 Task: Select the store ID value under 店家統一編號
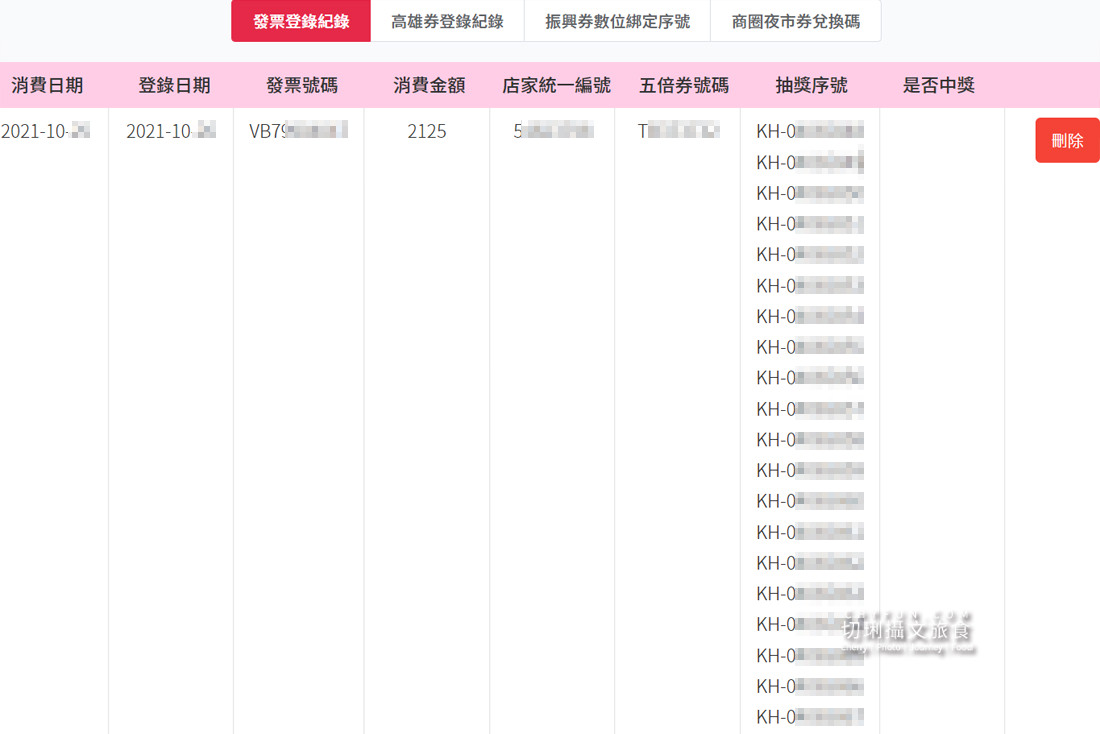(x=553, y=131)
